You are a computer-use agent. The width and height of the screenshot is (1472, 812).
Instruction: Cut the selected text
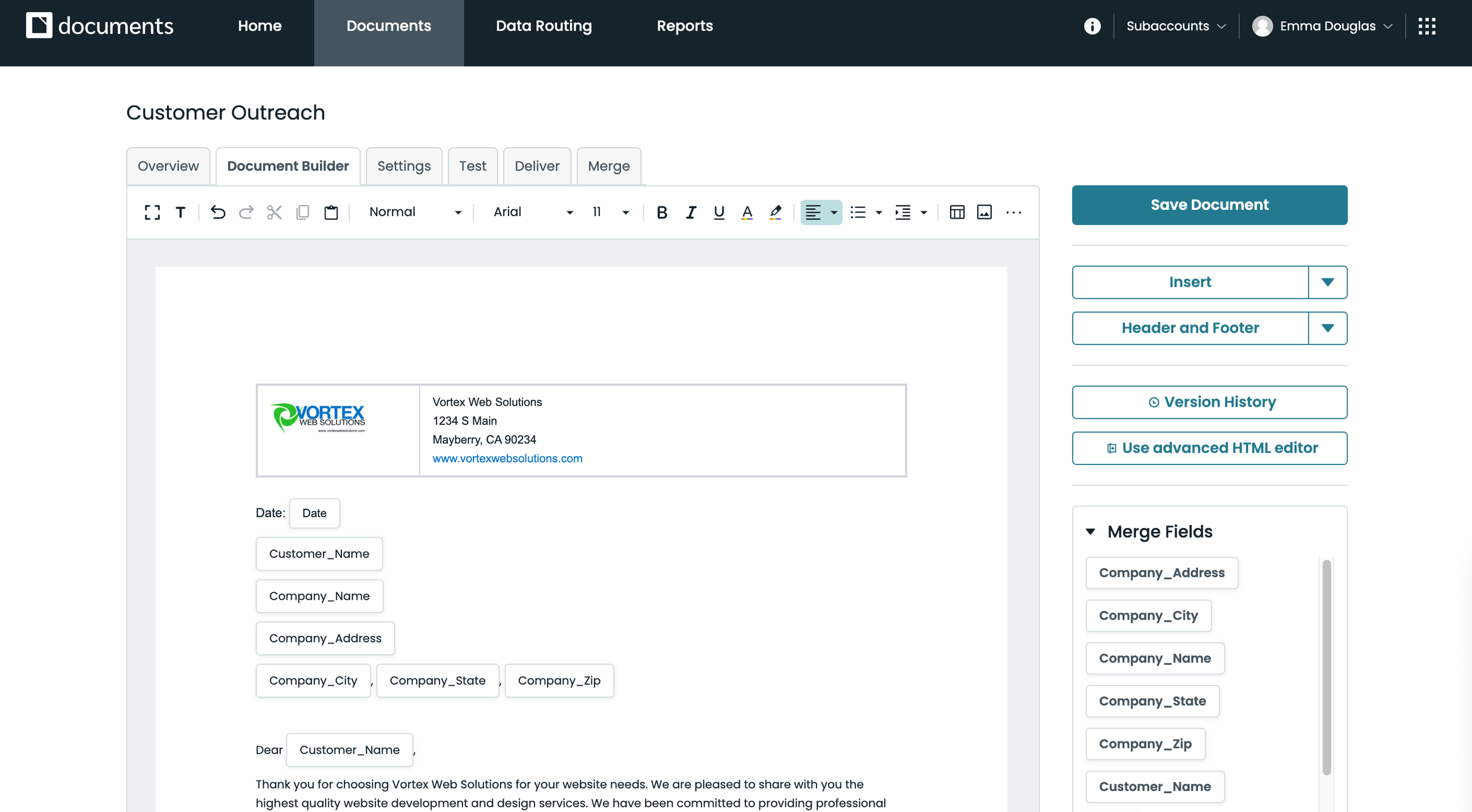[x=274, y=212]
